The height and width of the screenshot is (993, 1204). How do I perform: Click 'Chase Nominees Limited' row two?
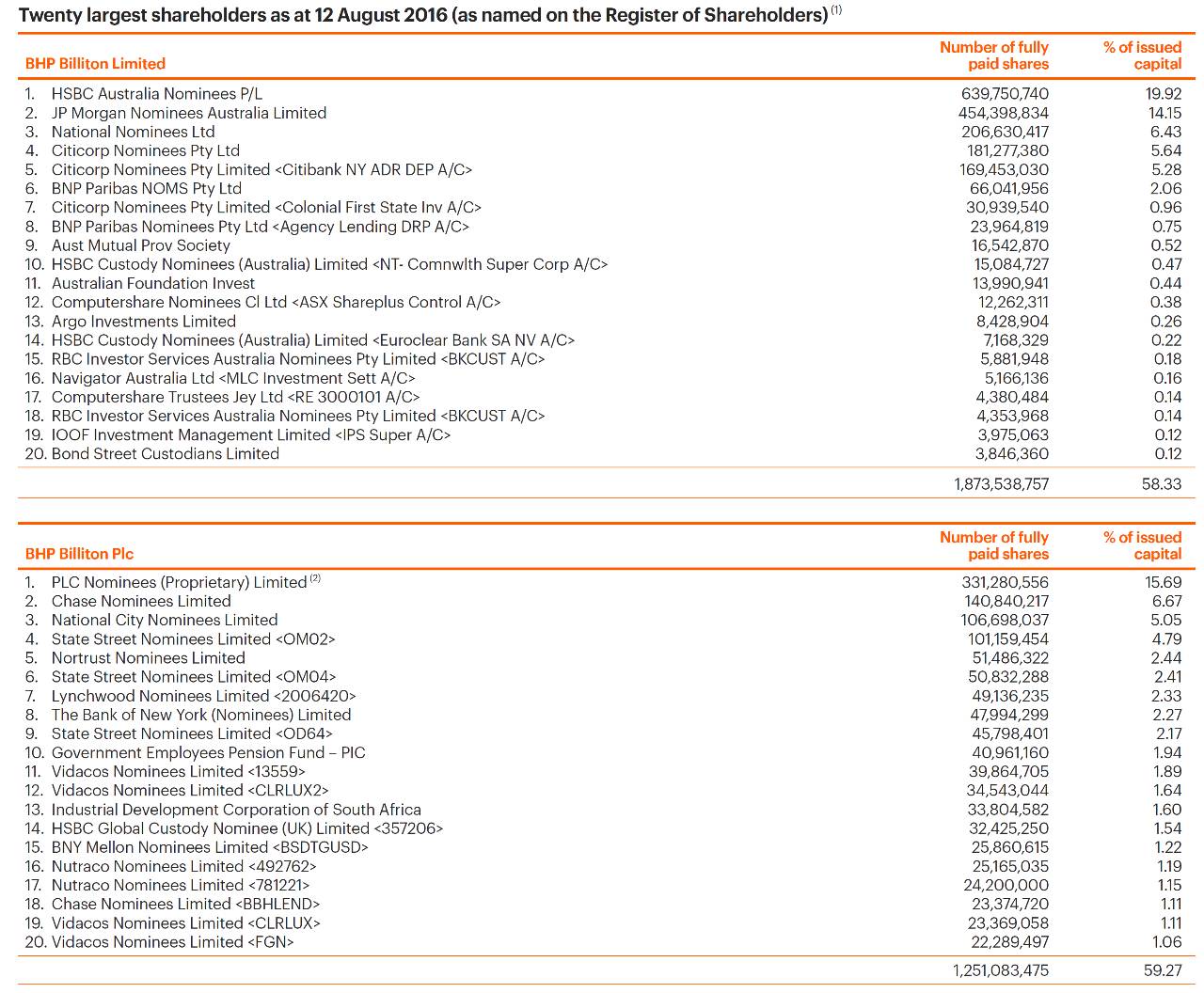tap(141, 601)
